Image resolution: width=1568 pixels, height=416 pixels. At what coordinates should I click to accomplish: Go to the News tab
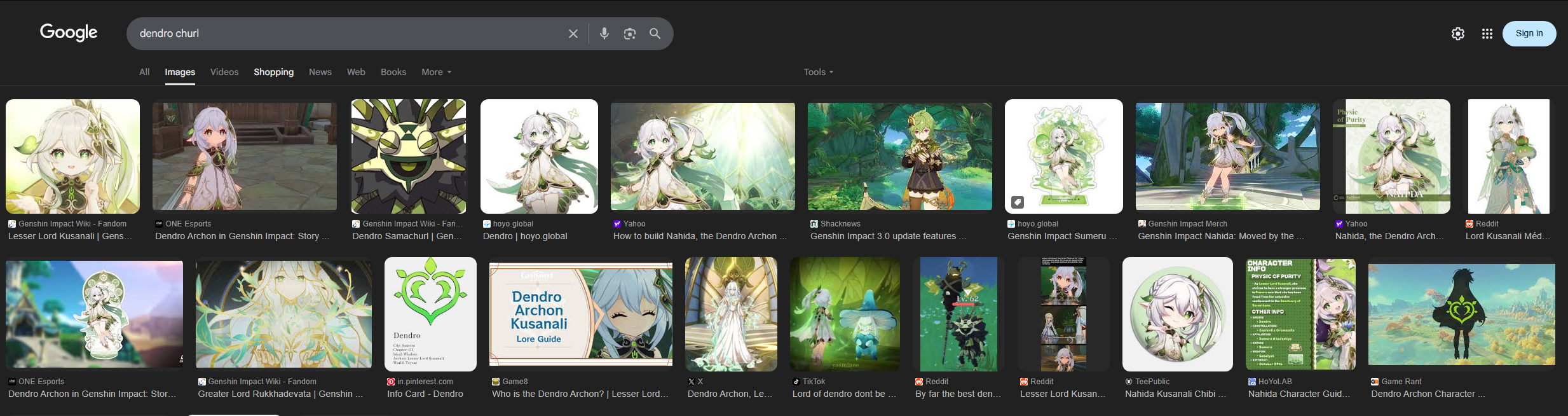pyautogui.click(x=320, y=72)
